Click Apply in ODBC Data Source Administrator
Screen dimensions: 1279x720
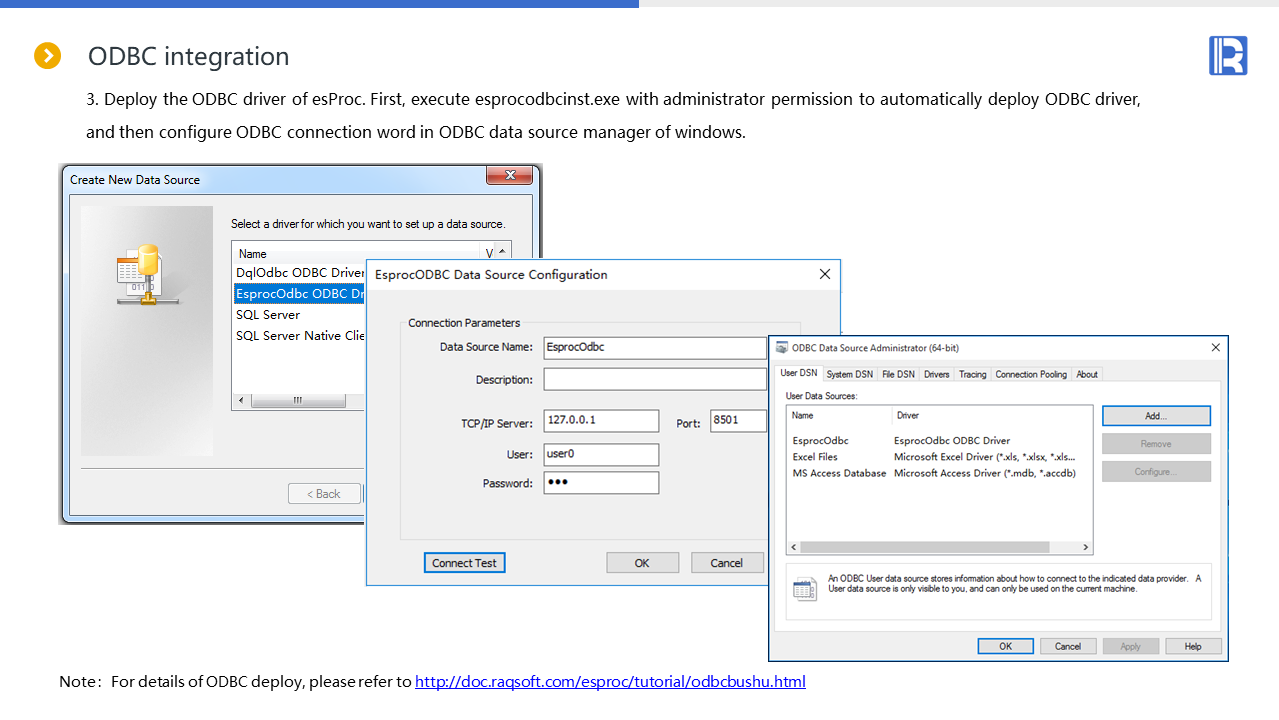coord(1131,646)
